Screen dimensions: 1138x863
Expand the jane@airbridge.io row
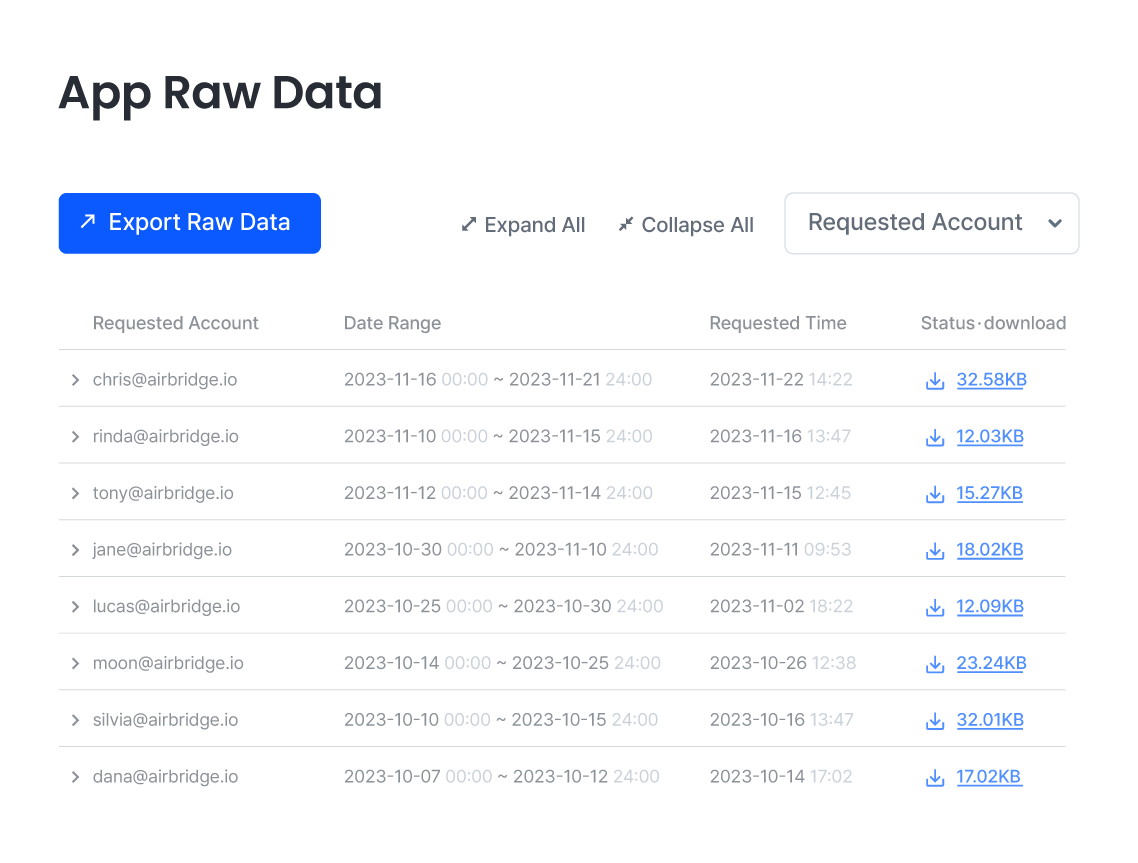pos(75,549)
